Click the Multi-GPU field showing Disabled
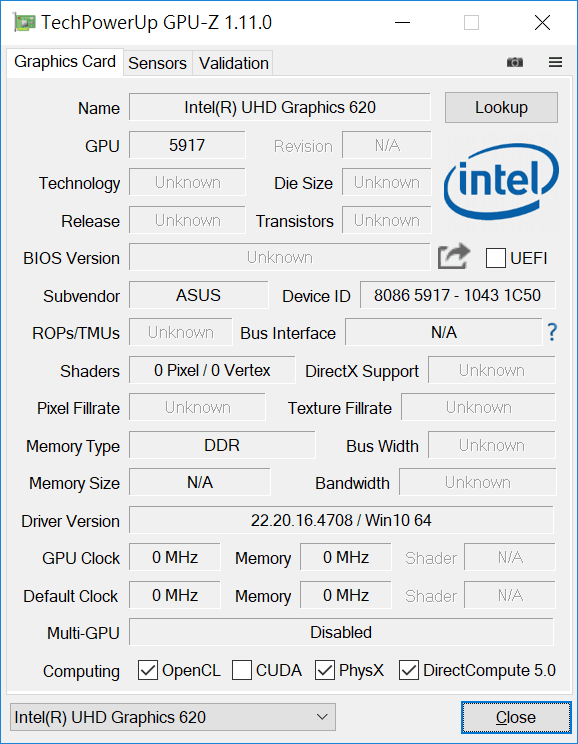Screen dimensions: 578x744 tap(341, 632)
